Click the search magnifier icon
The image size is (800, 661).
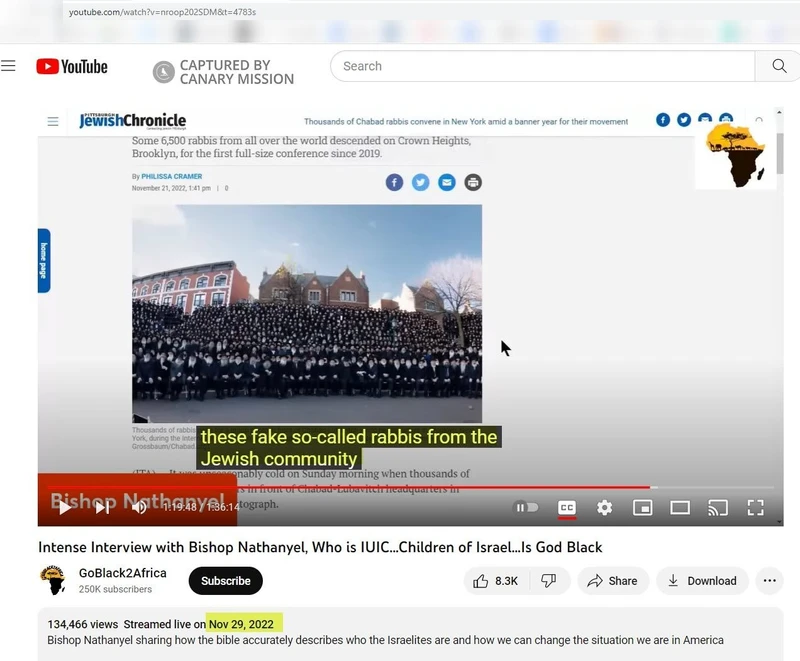click(x=778, y=66)
